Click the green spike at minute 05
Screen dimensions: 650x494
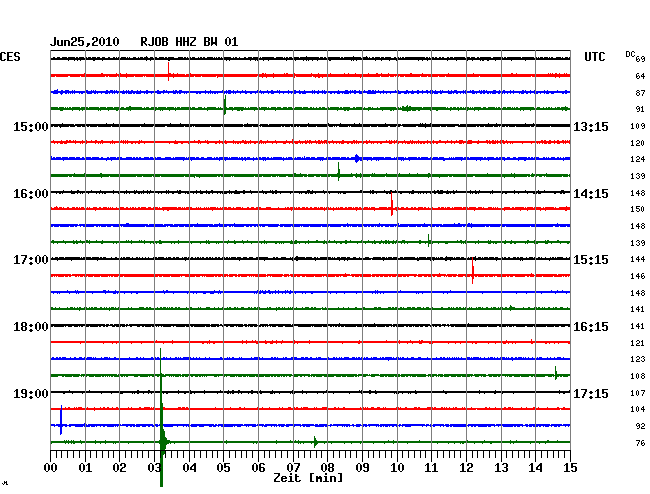point(225,105)
